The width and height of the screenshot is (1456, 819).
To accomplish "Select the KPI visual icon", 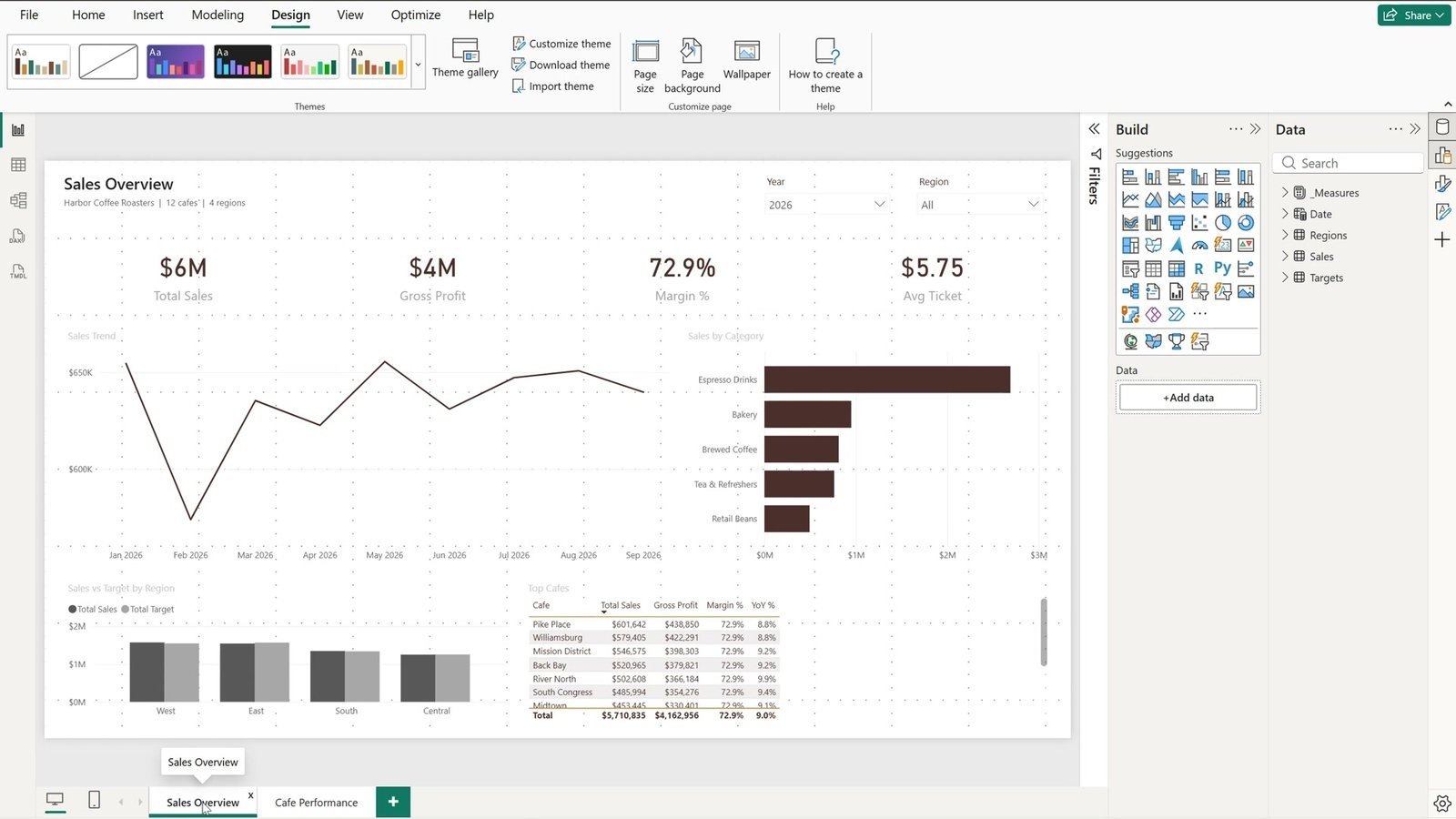I will pos(1246,245).
